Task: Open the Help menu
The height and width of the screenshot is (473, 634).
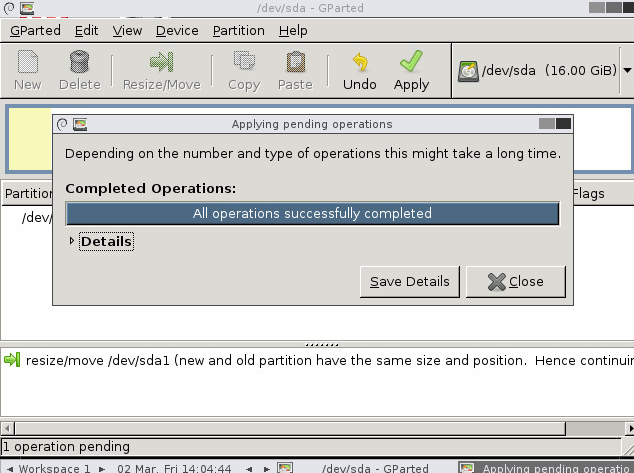Action: [293, 31]
